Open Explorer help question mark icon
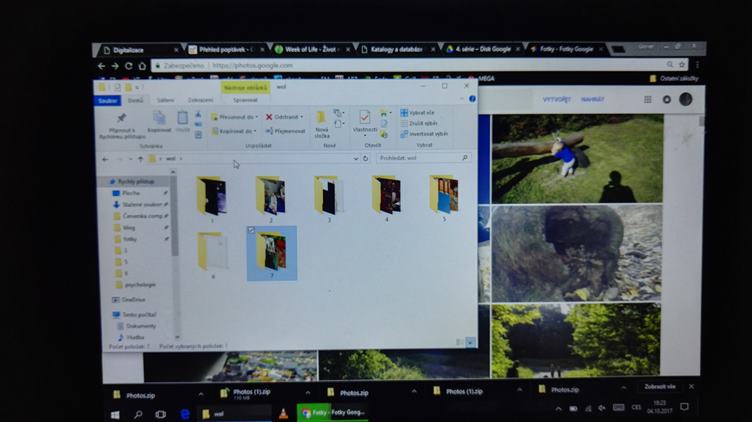Viewport: 752px width, 422px height. [472, 99]
